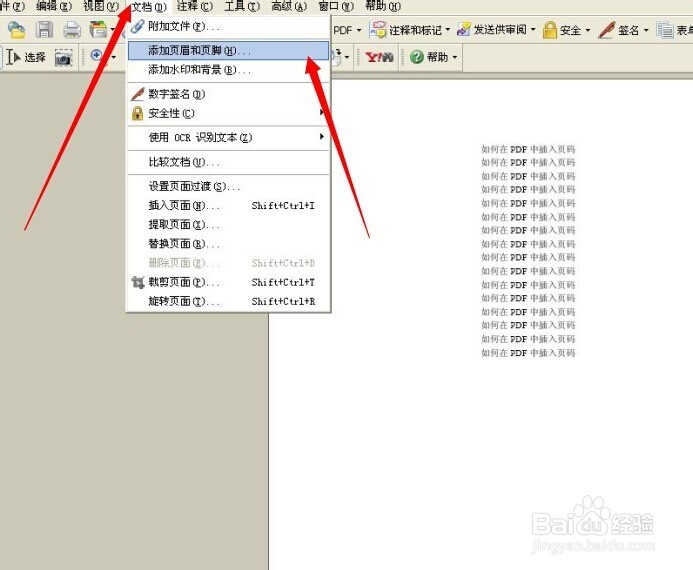Viewport: 693px width, 570px height.
Task: Click the 注释和标记 comment icon
Action: pos(377,30)
